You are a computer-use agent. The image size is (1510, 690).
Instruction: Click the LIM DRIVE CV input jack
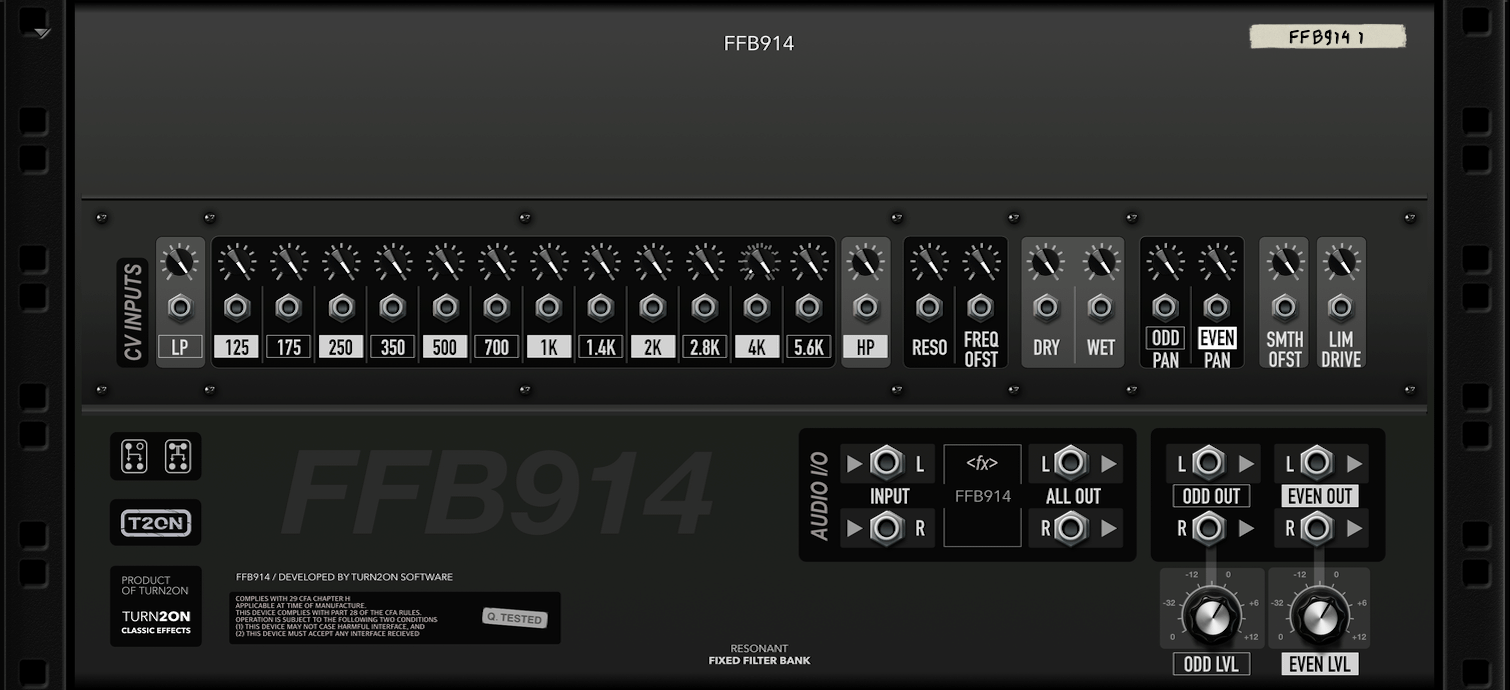[x=1340, y=307]
